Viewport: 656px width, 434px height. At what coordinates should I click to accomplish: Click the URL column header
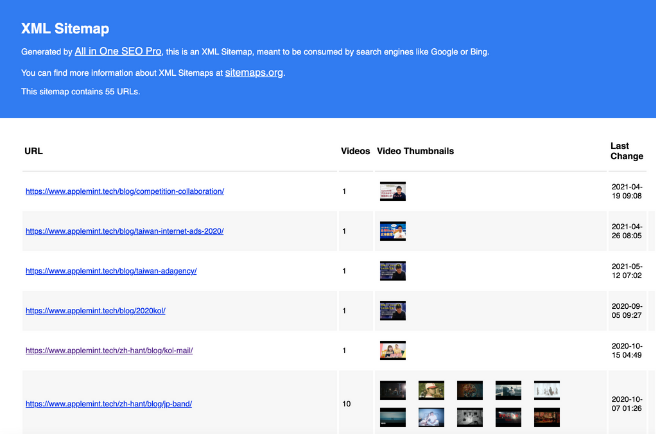tap(33, 151)
